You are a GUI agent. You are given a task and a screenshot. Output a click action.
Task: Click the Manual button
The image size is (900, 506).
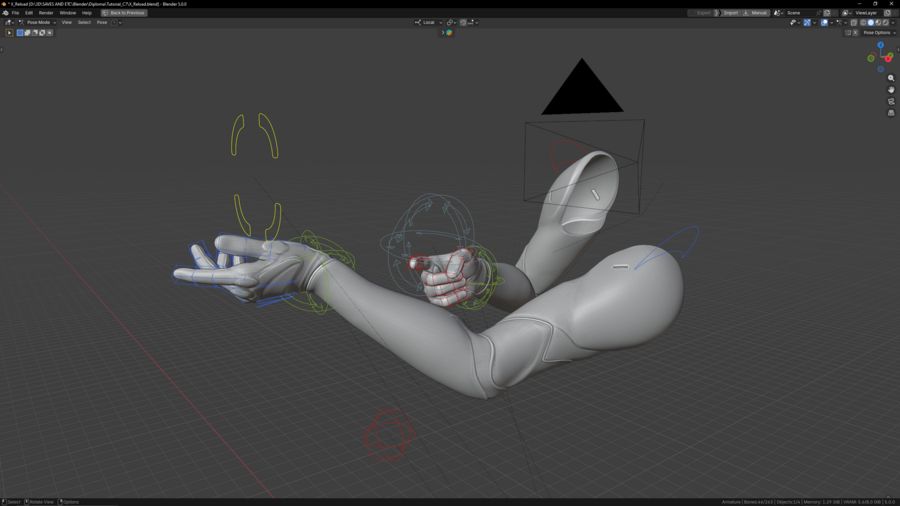coord(756,13)
